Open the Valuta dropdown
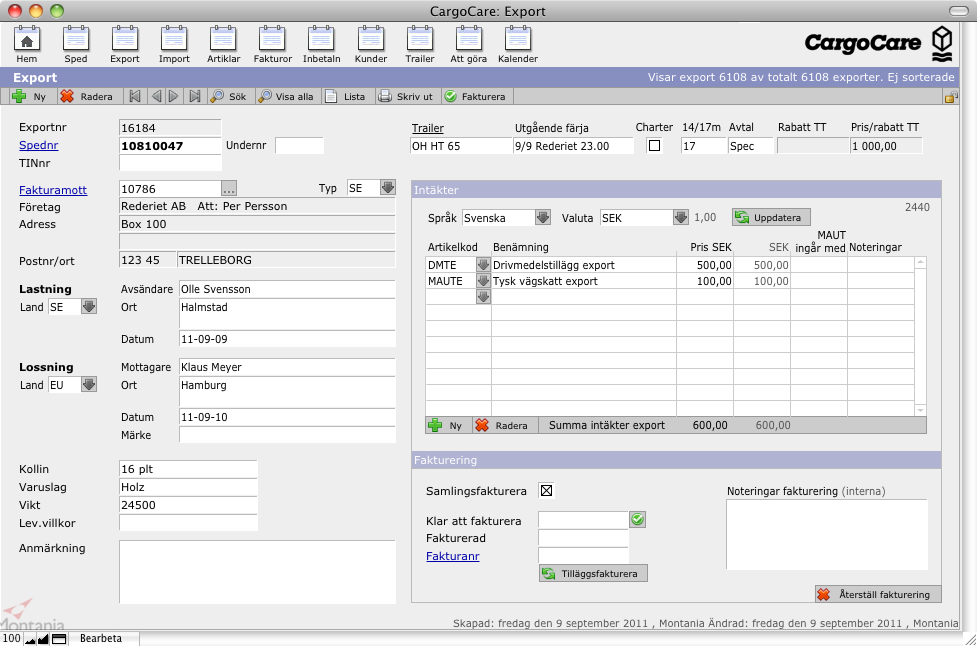This screenshot has width=977, height=646. [681, 217]
